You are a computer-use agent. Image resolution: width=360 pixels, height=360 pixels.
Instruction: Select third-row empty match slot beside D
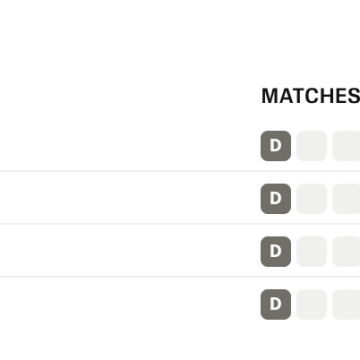tap(312, 252)
